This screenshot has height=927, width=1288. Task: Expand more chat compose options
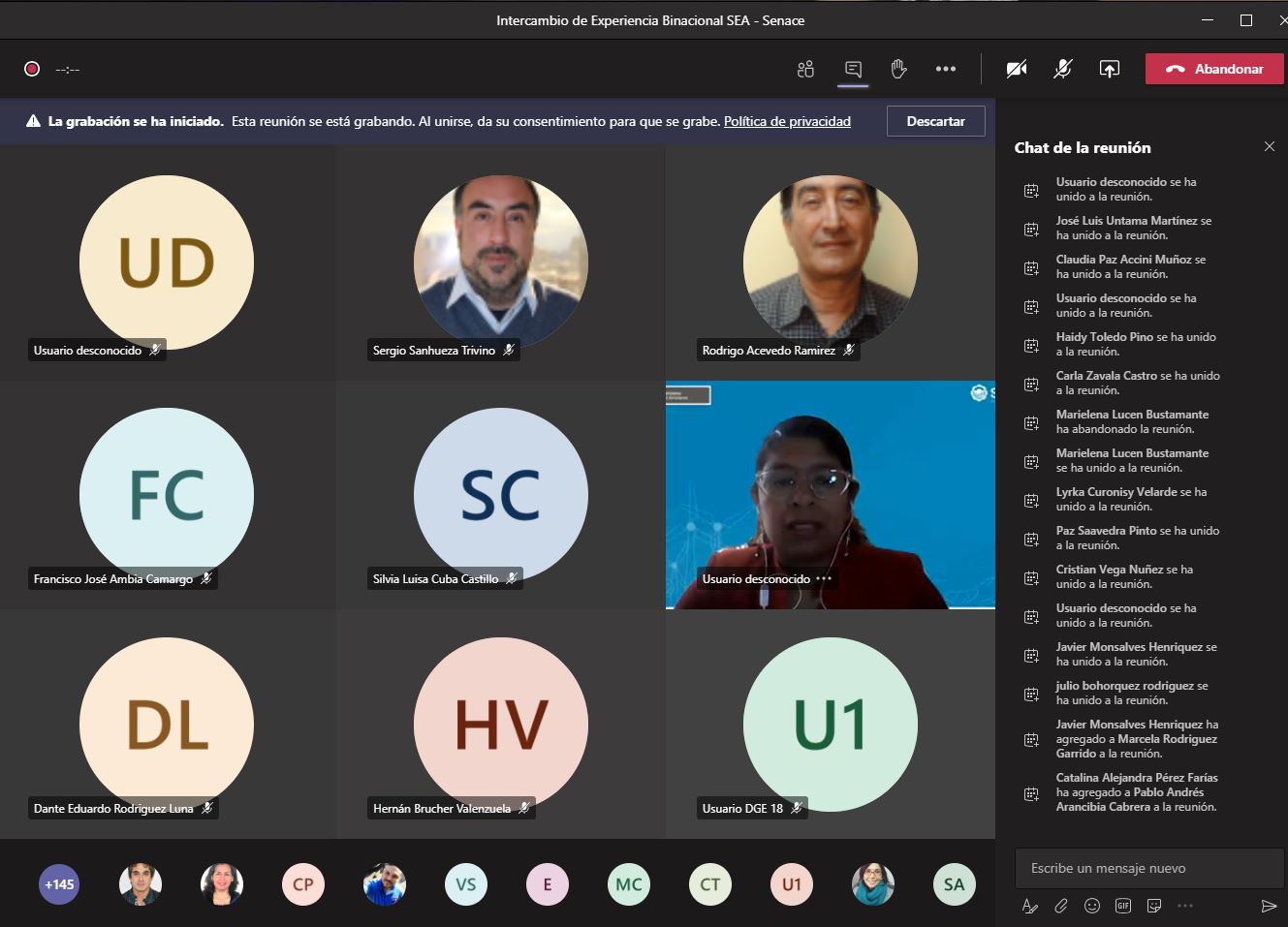click(x=1184, y=906)
